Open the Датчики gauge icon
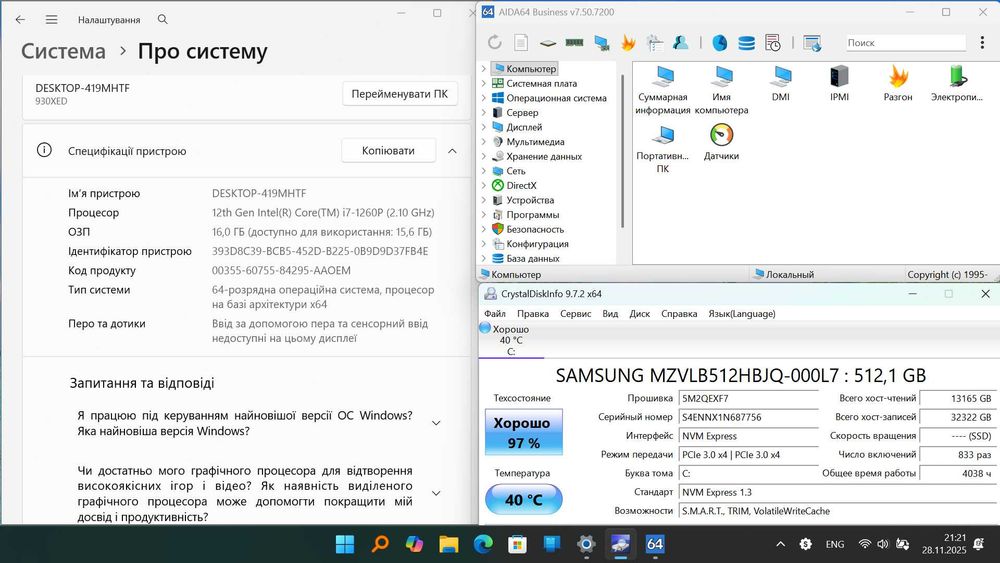The image size is (1000, 563). point(721,142)
